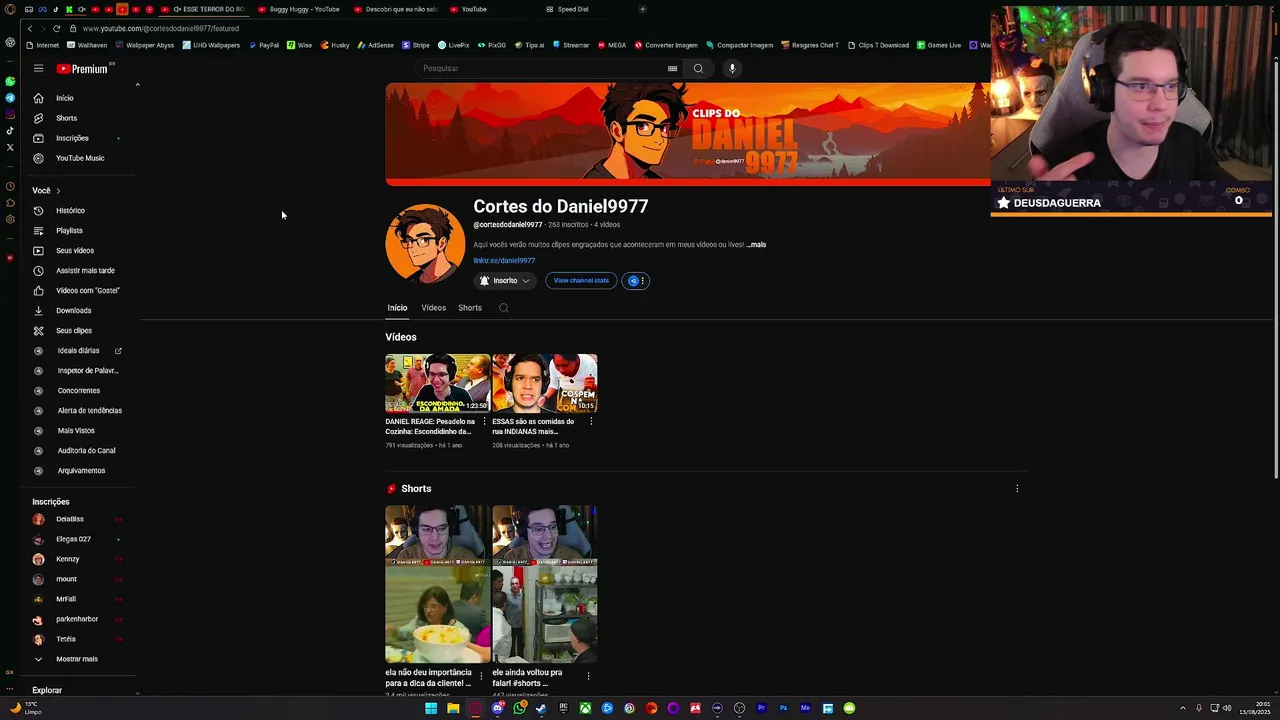Image resolution: width=1280 pixels, height=720 pixels.
Task: Go back with the browser back arrow
Action: click(x=30, y=28)
